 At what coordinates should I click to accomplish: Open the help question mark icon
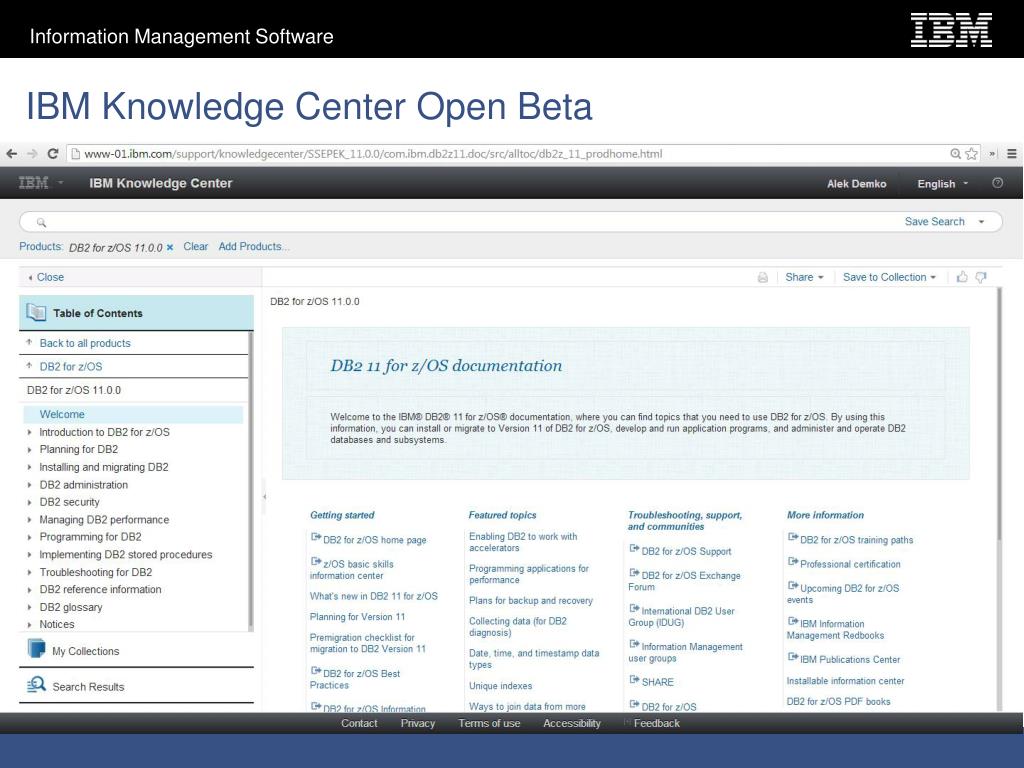click(x=997, y=183)
